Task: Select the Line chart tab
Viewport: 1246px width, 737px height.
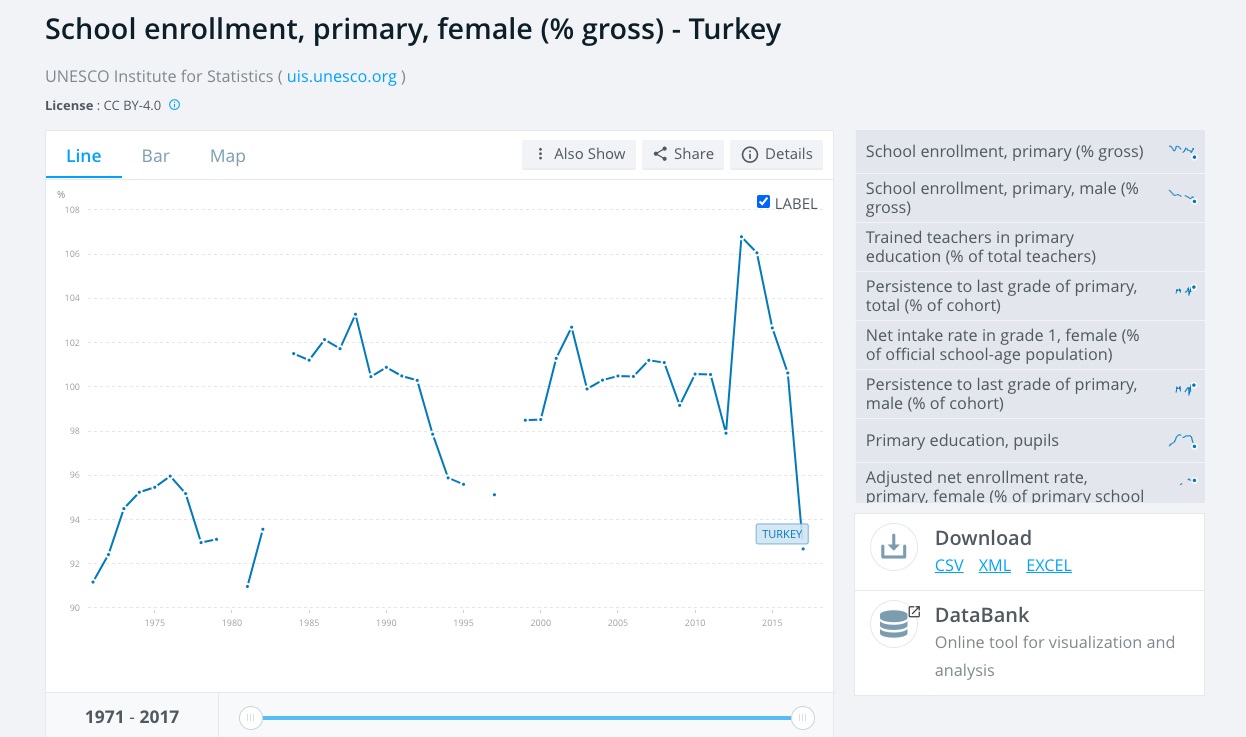Action: pyautogui.click(x=84, y=156)
